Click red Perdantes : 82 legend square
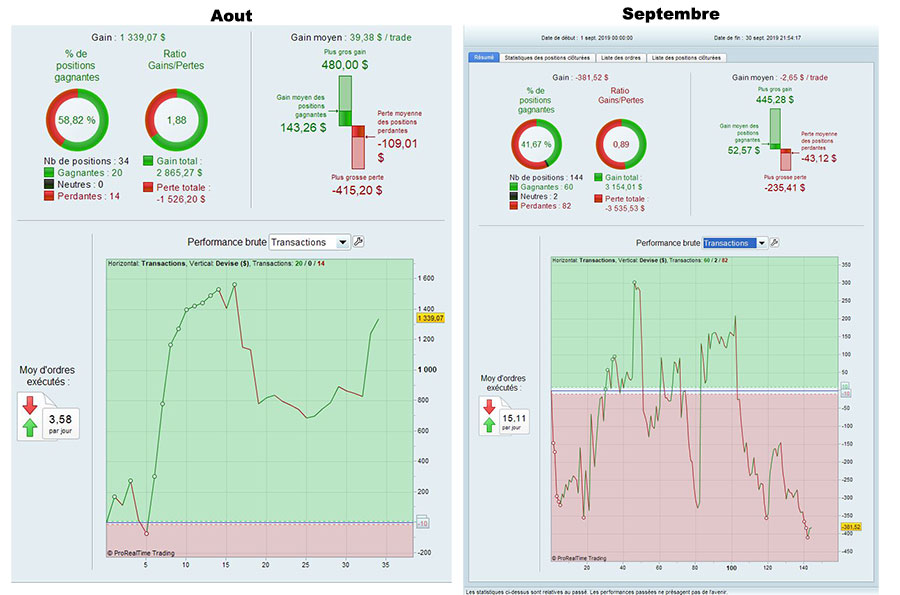Image resolution: width=900 pixels, height=595 pixels. click(514, 205)
